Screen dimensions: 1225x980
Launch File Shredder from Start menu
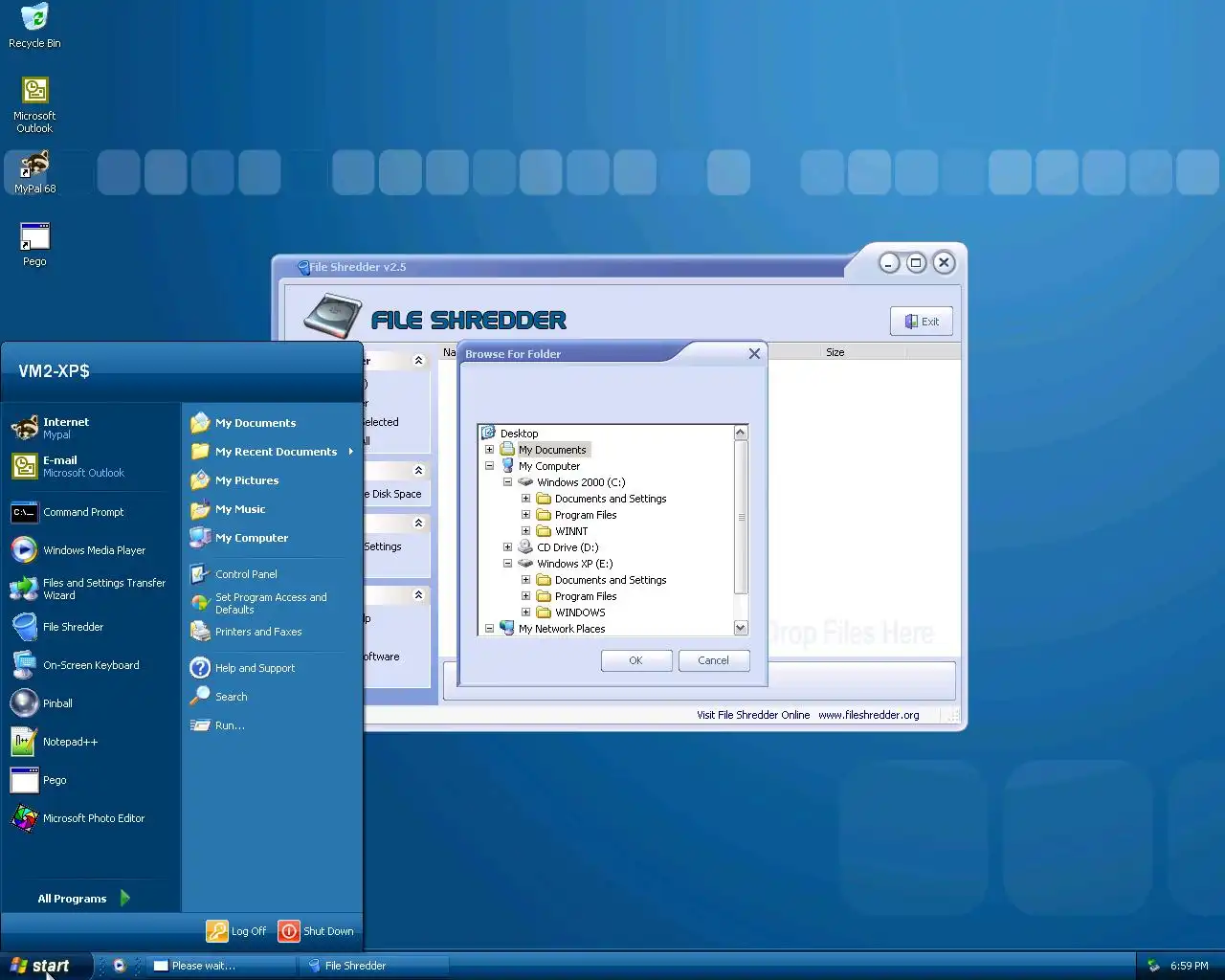pyautogui.click(x=91, y=627)
